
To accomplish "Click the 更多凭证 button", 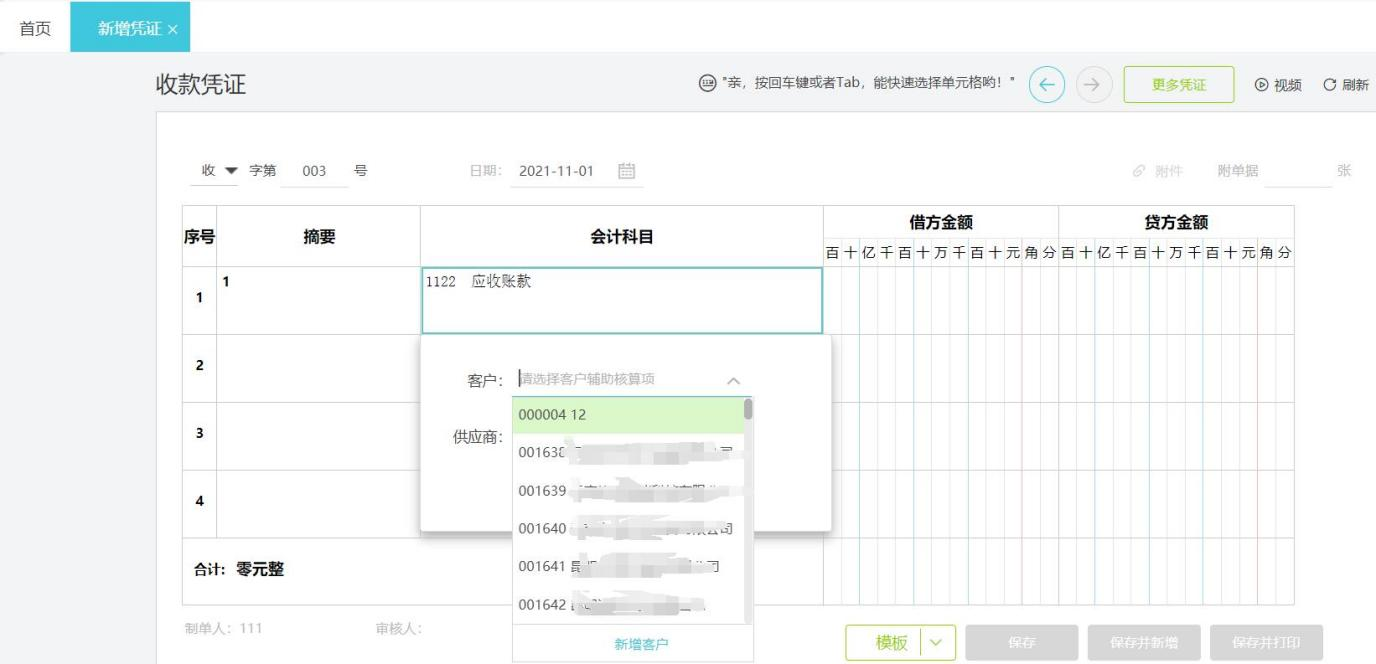I will (x=1178, y=85).
